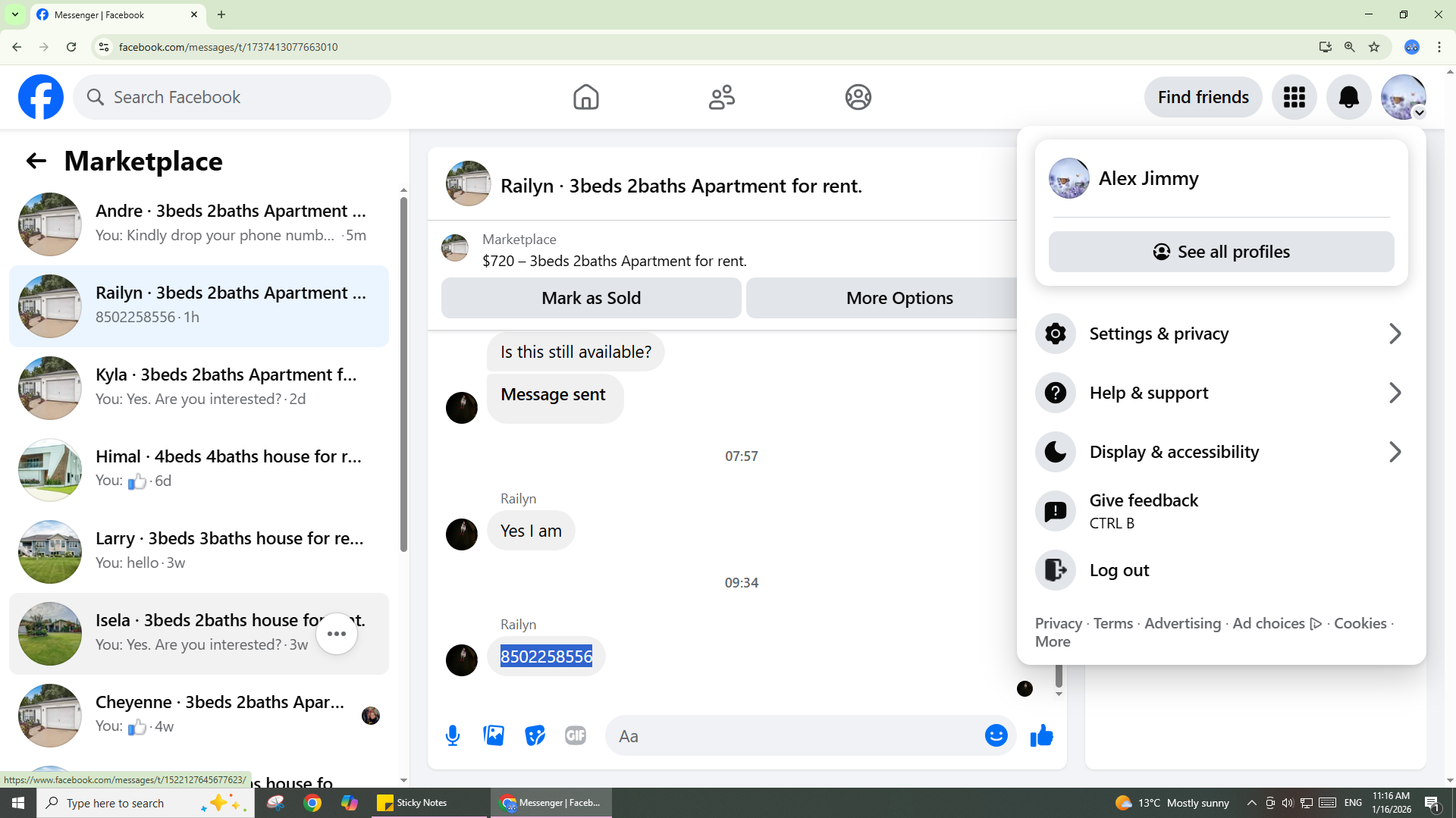The image size is (1456, 818).
Task: Click the More footer link
Action: pos(1053,641)
